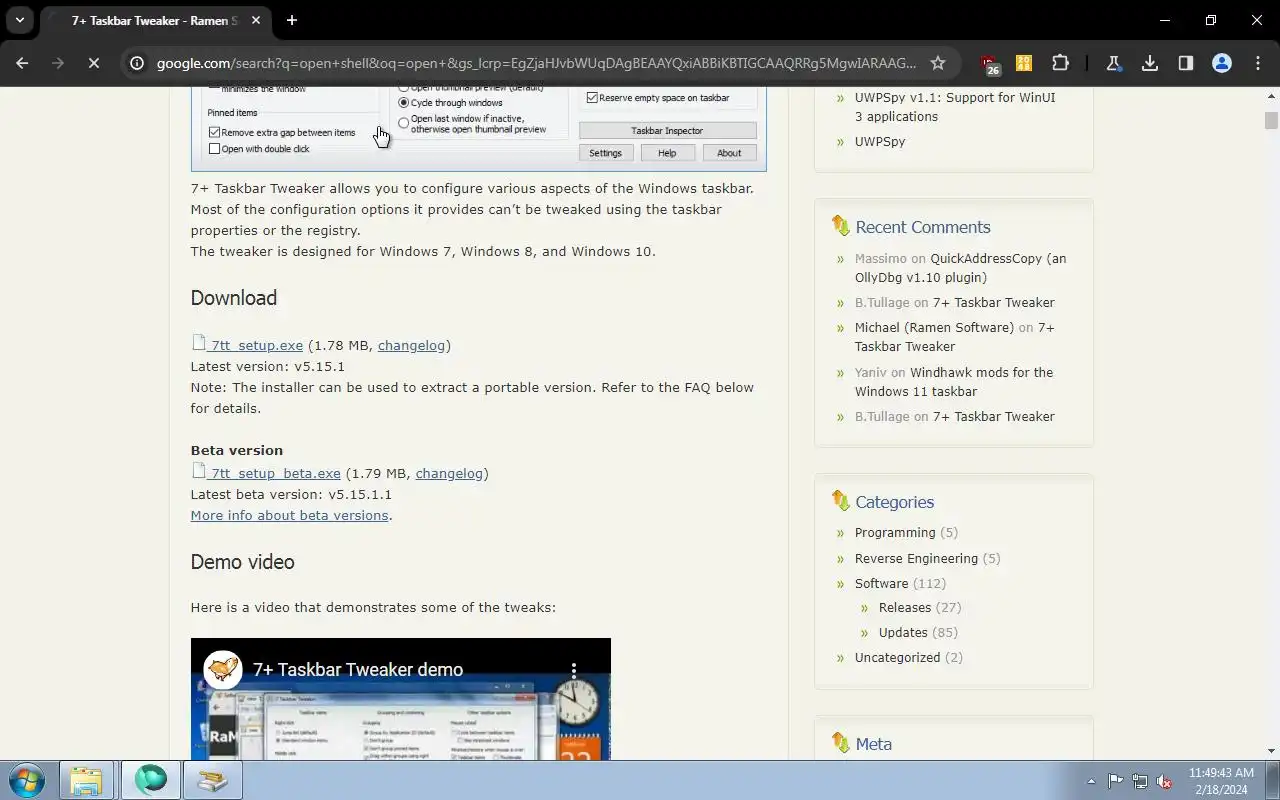
Task: Open the profile avatar menu
Action: point(1221,63)
